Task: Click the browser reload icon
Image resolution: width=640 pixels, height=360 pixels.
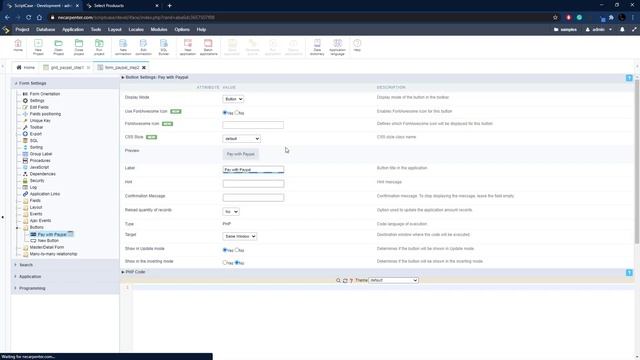Action: pyautogui.click(x=29, y=18)
